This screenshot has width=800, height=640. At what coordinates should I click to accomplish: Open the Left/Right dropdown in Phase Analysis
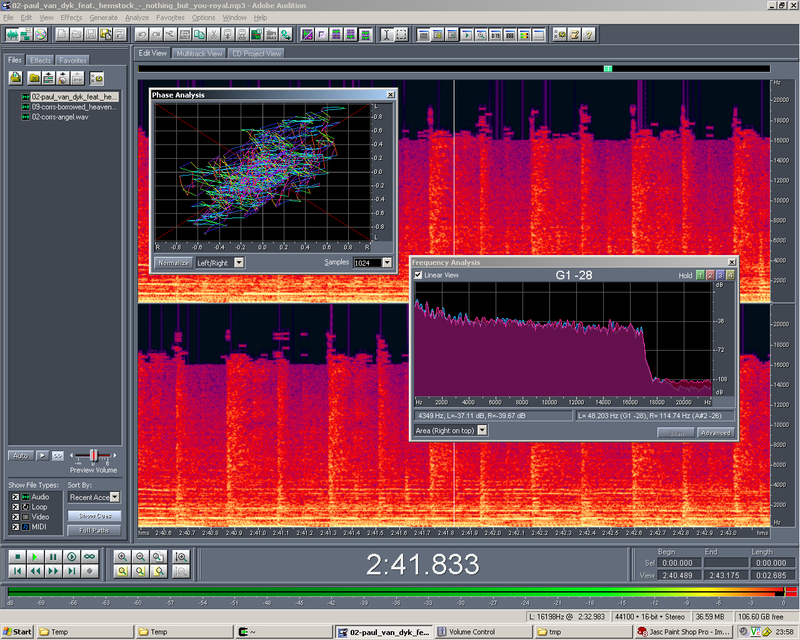[x=239, y=263]
